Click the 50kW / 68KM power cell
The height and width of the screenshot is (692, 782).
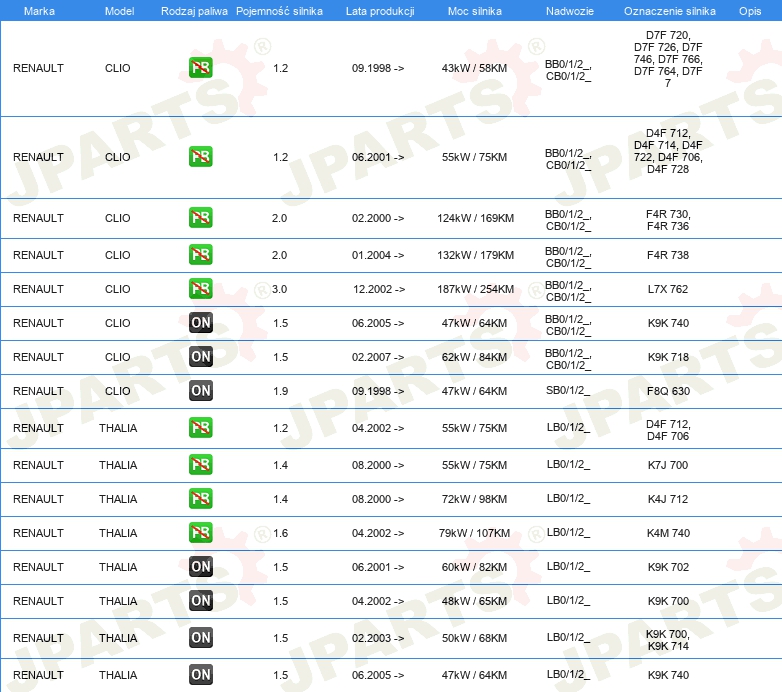pos(474,638)
